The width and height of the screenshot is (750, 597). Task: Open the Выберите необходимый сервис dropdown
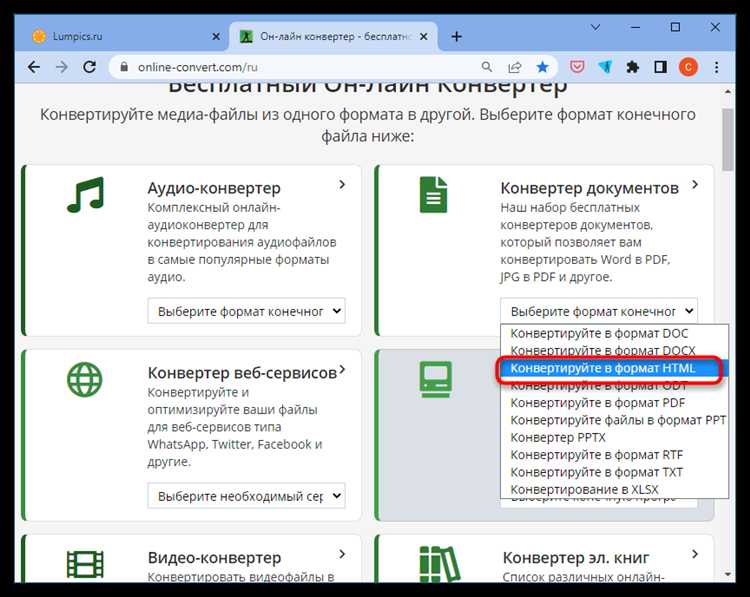tap(246, 496)
